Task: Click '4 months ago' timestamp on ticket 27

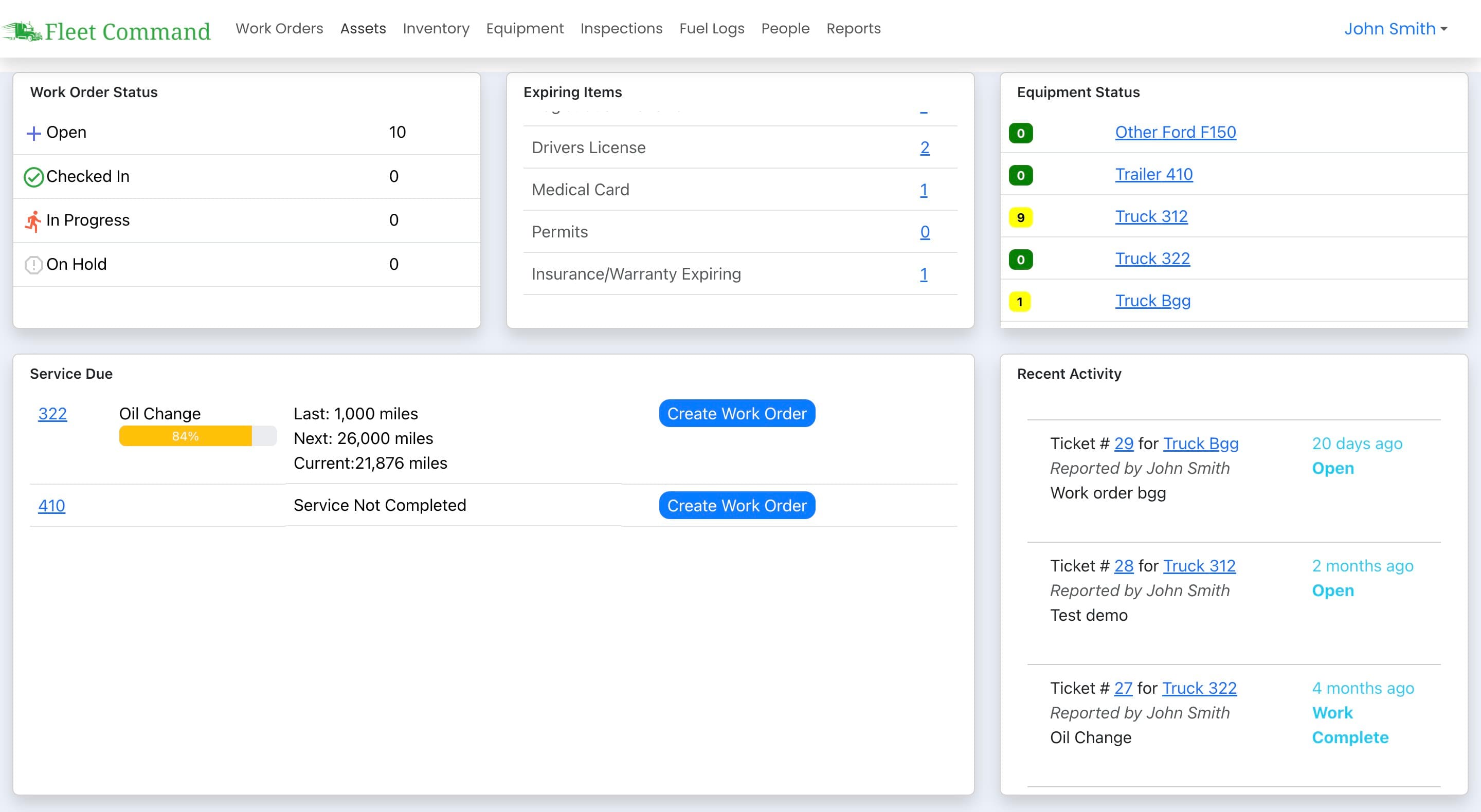Action: tap(1363, 689)
